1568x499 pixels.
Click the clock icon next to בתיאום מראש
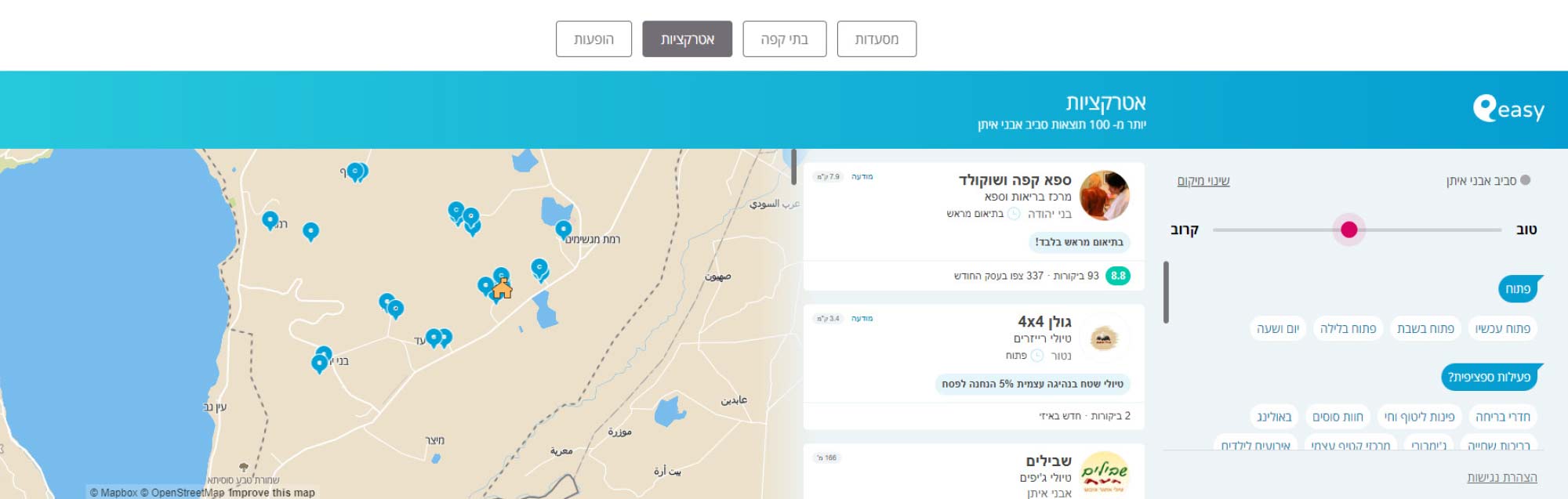tap(1014, 214)
